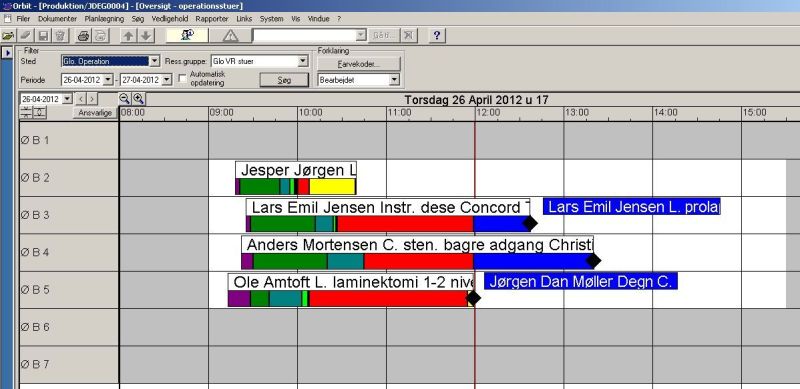
Task: Click the patient search person icon
Action: tap(187, 35)
